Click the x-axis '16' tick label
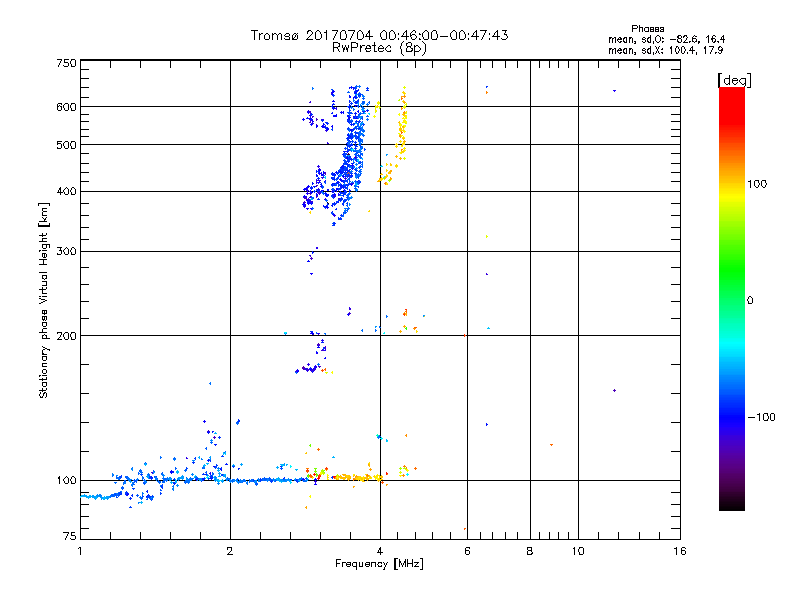Screen dimensions: 800x600 tap(680, 551)
